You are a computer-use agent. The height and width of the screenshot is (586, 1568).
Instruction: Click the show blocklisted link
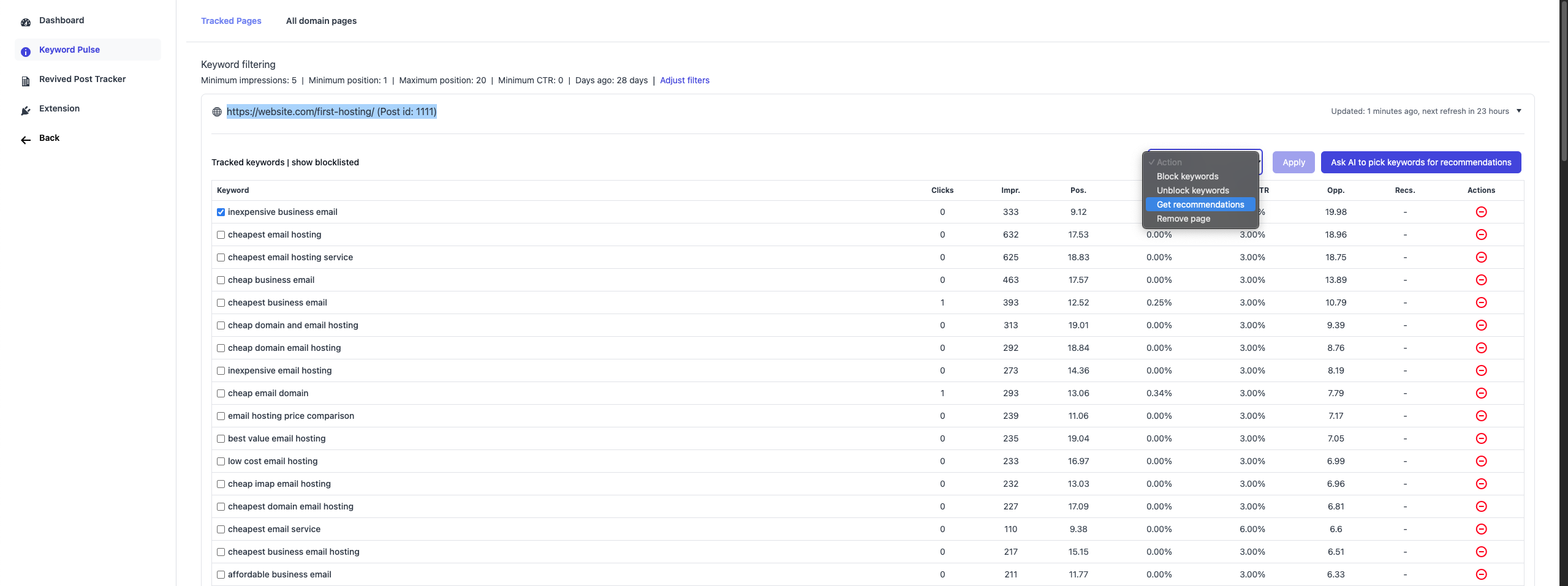point(325,162)
